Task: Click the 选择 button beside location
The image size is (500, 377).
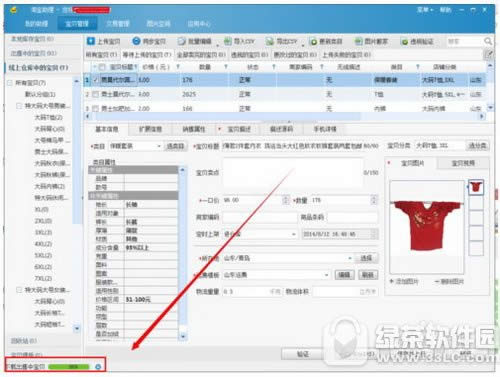Action: tap(366, 258)
